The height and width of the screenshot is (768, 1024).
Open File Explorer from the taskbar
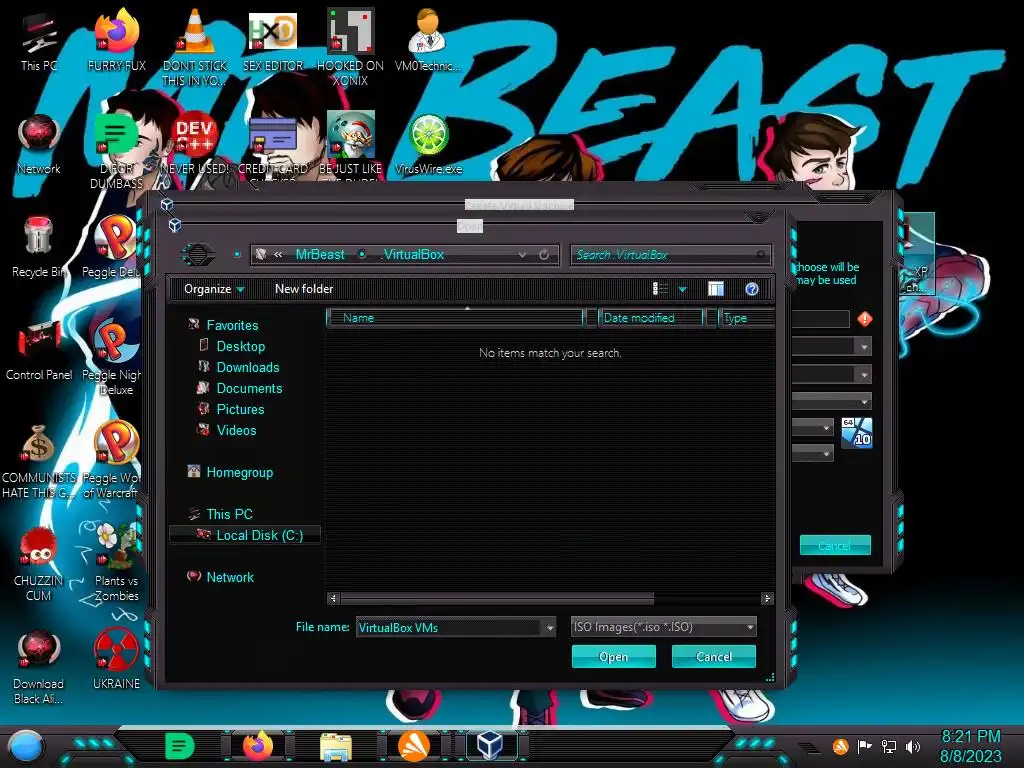pos(336,746)
